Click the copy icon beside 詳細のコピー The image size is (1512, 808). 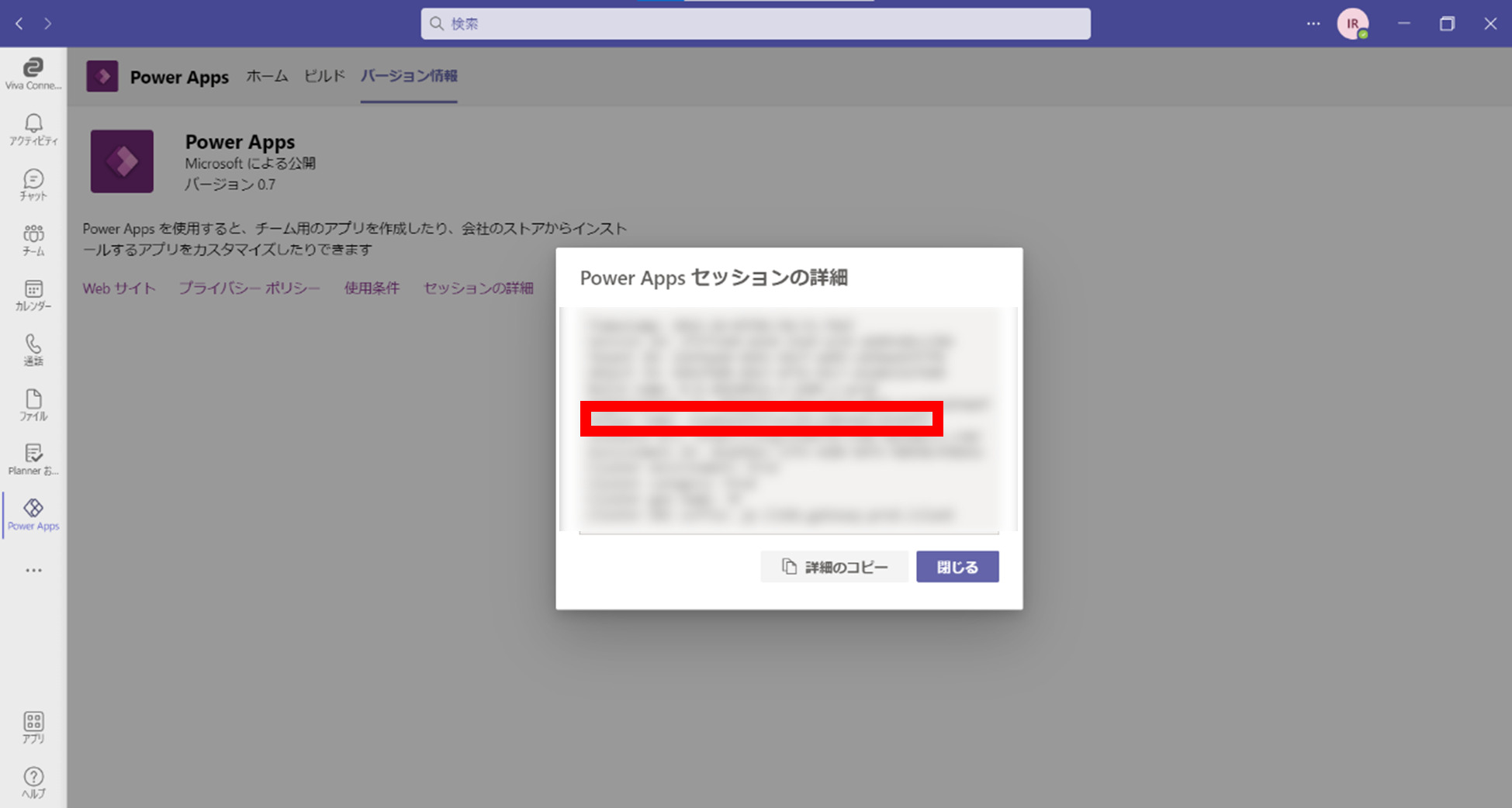[x=788, y=566]
